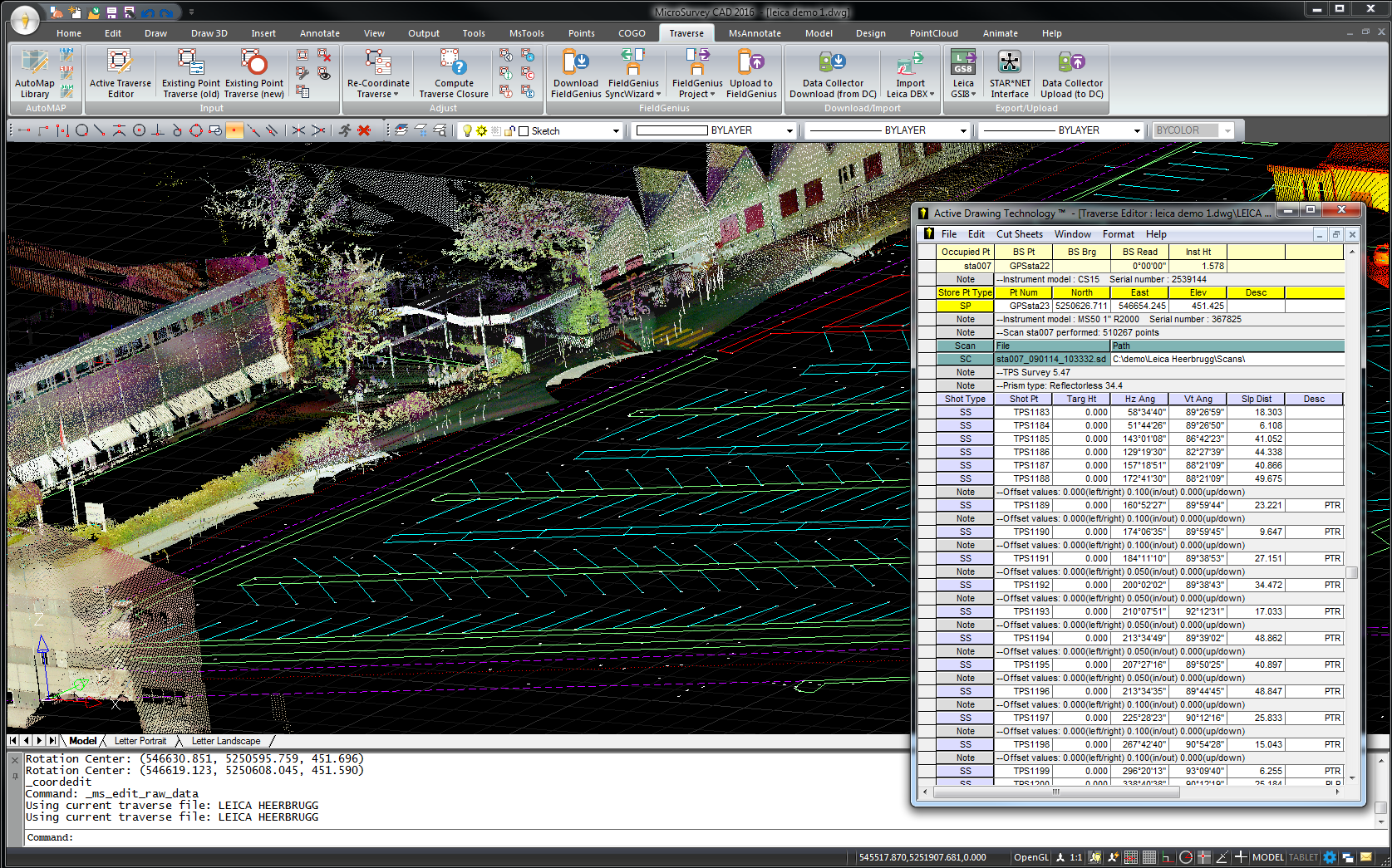Switch to the PointCloud ribbon tab
The image size is (1392, 868).
coord(933,33)
